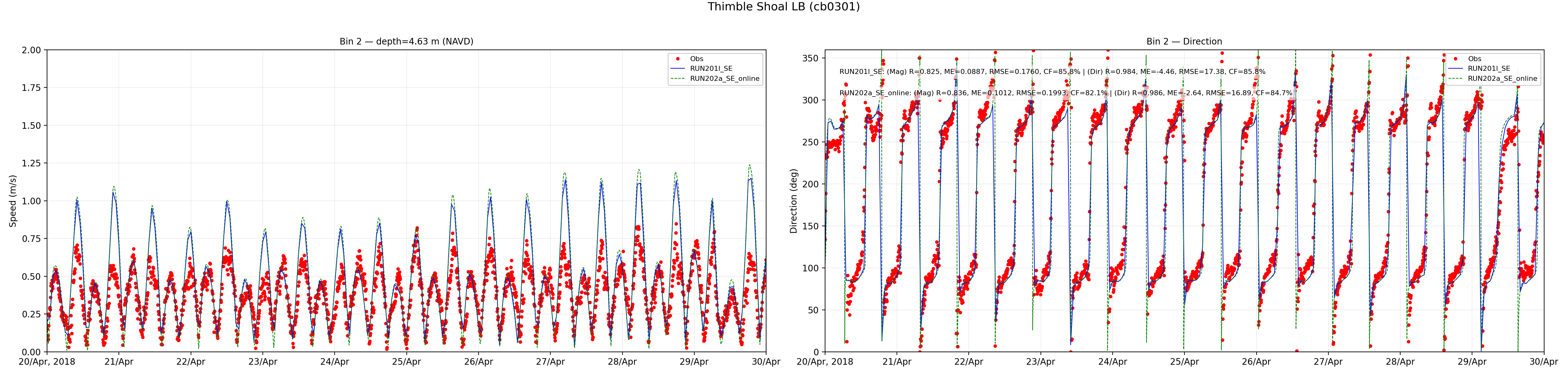Viewport: 1568px width, 376px height.
Task: Click direction axis tick "200"
Action: 811,184
